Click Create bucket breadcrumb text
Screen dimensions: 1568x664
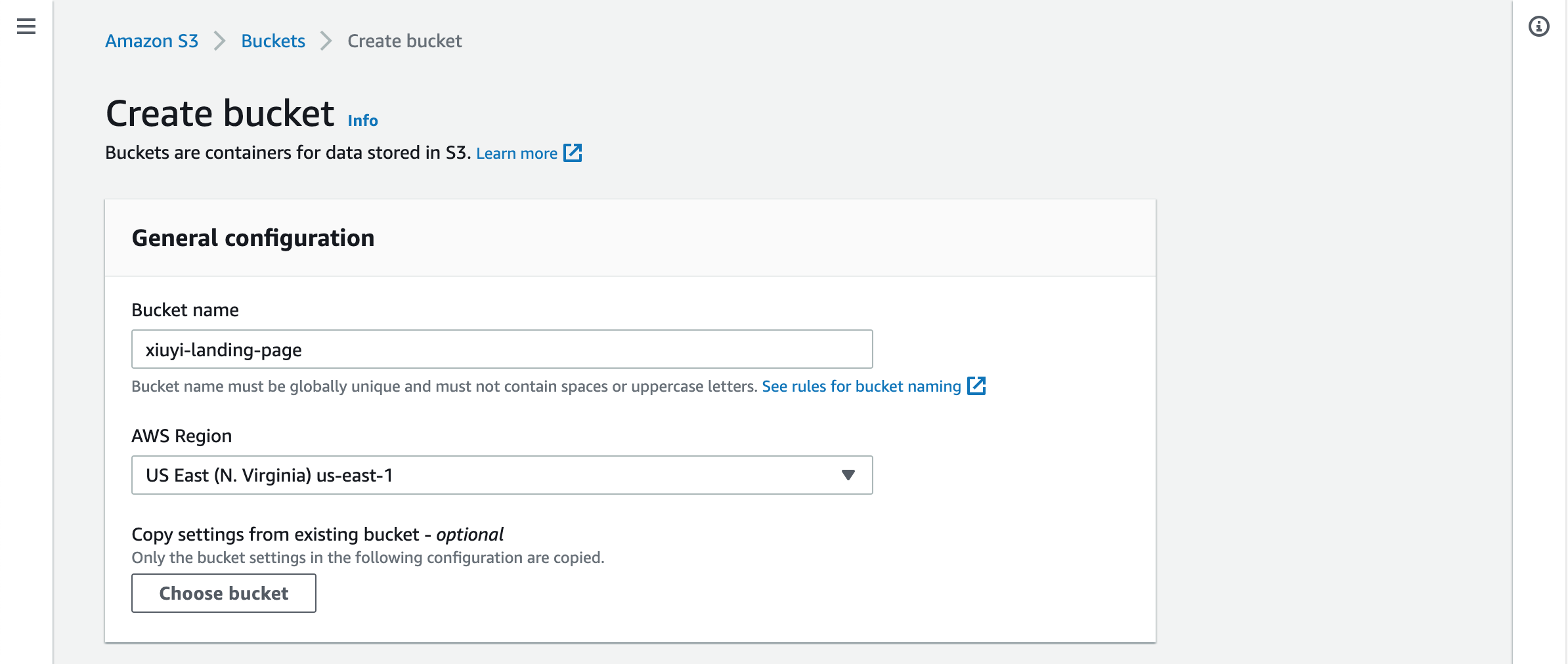[404, 41]
